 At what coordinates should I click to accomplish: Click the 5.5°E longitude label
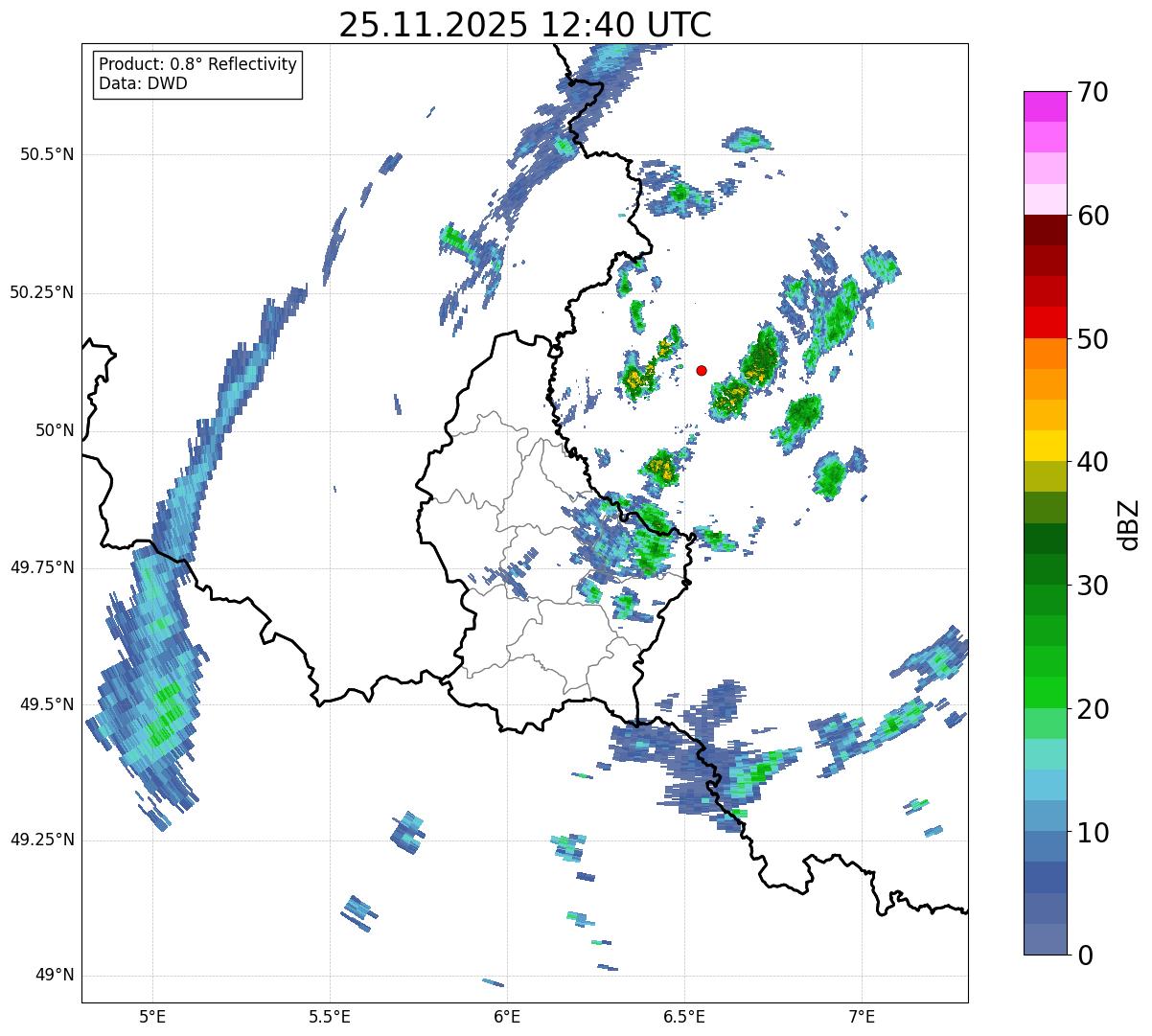pos(330,1016)
